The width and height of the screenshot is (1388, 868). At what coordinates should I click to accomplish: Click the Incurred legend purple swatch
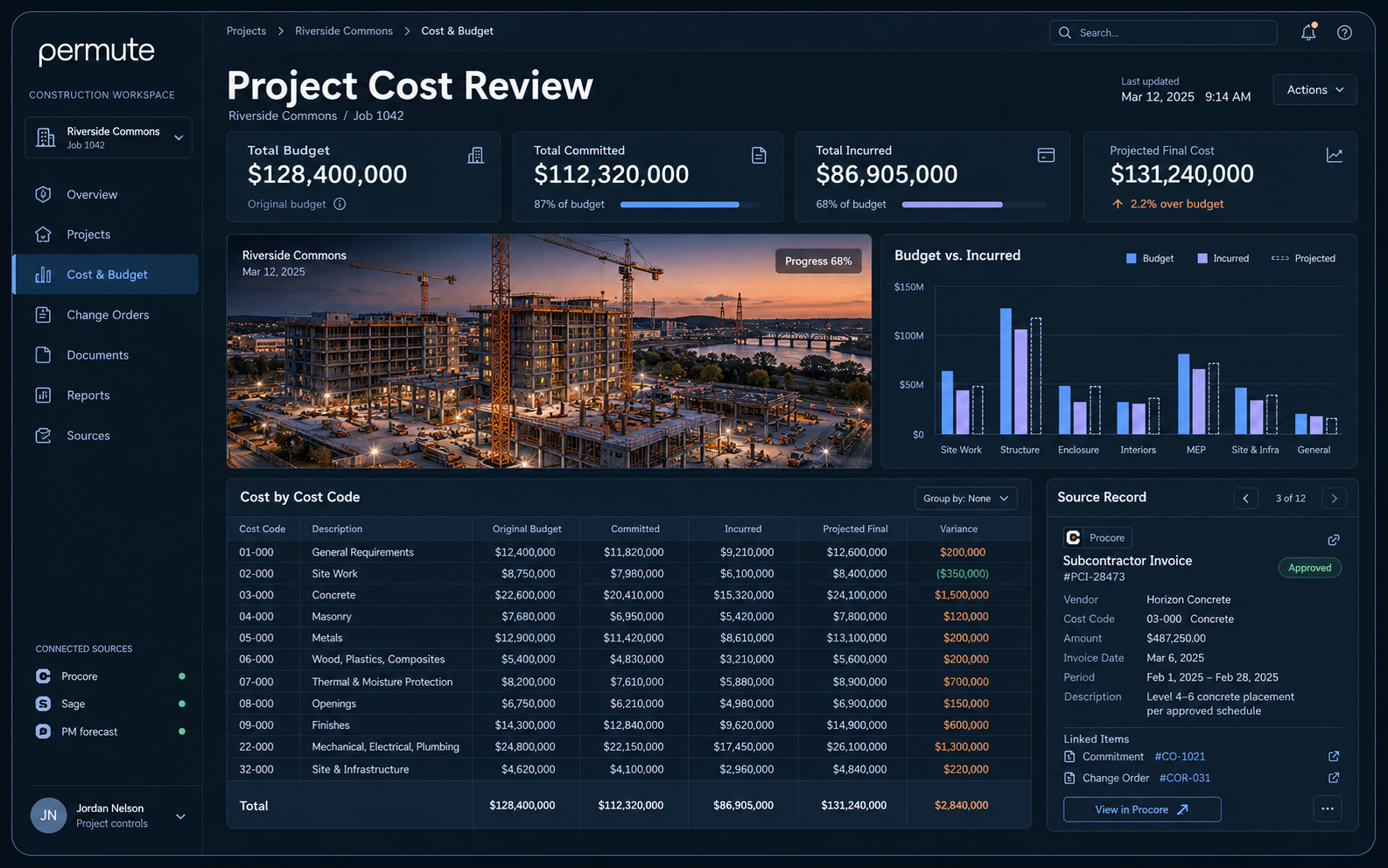tap(1202, 258)
